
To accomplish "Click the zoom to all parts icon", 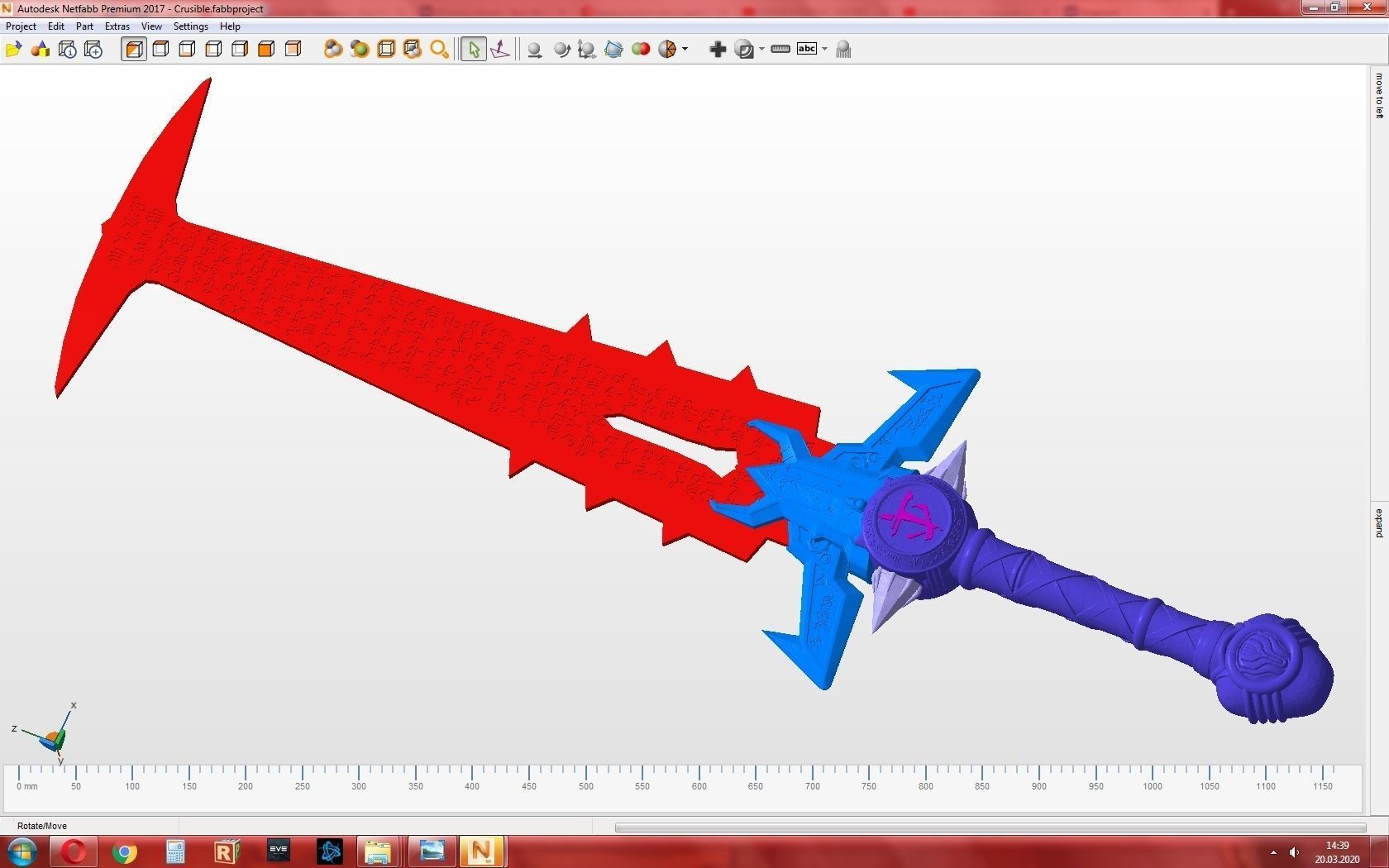I will [333, 50].
